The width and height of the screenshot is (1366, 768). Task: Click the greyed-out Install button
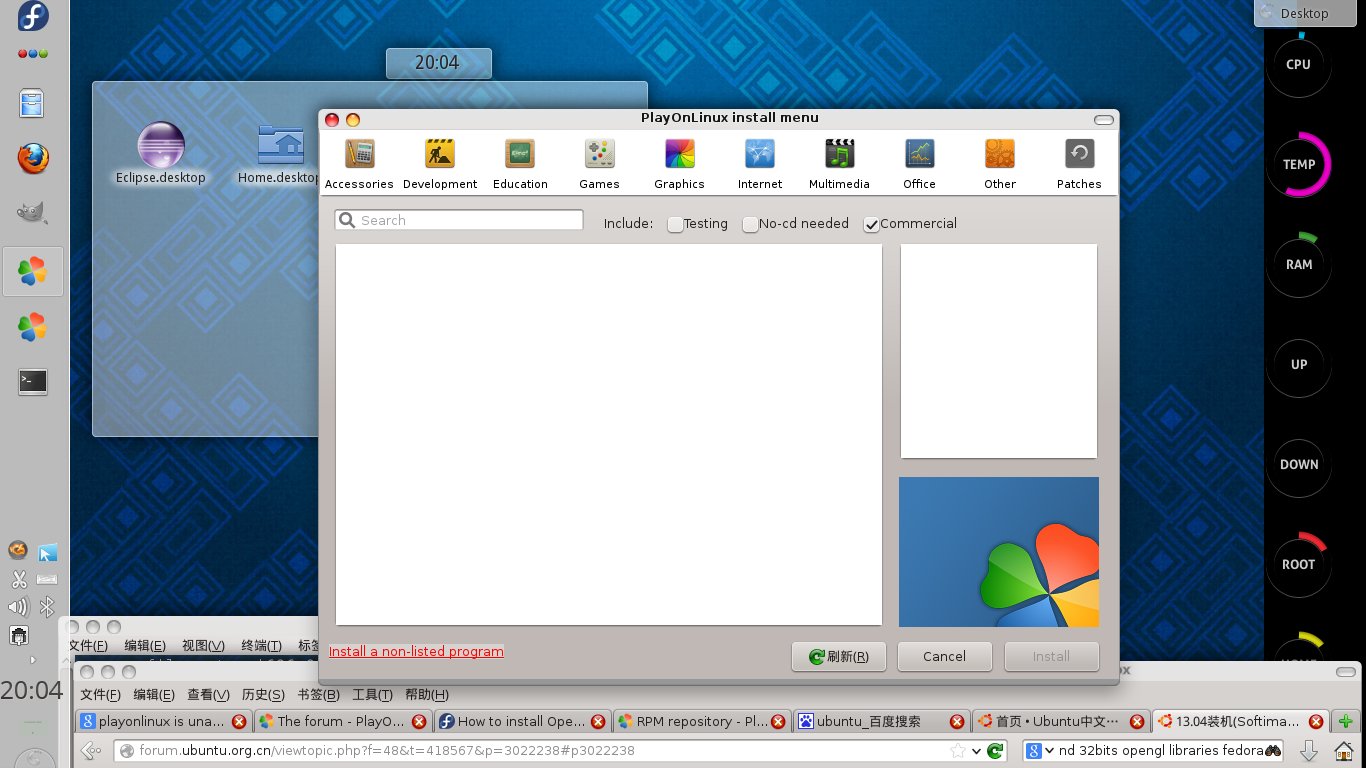pos(1051,656)
